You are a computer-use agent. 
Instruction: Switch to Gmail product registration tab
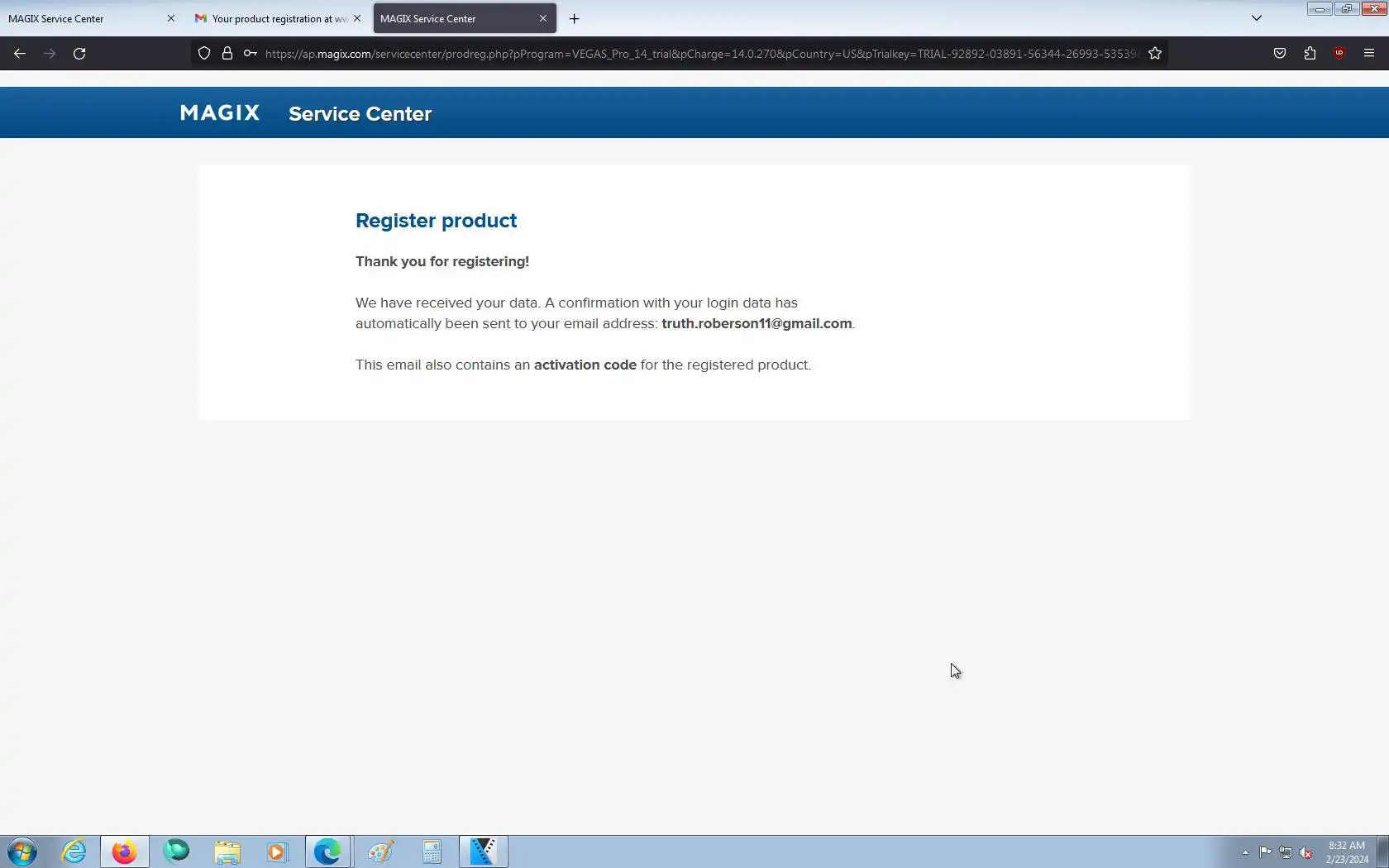tap(278, 18)
